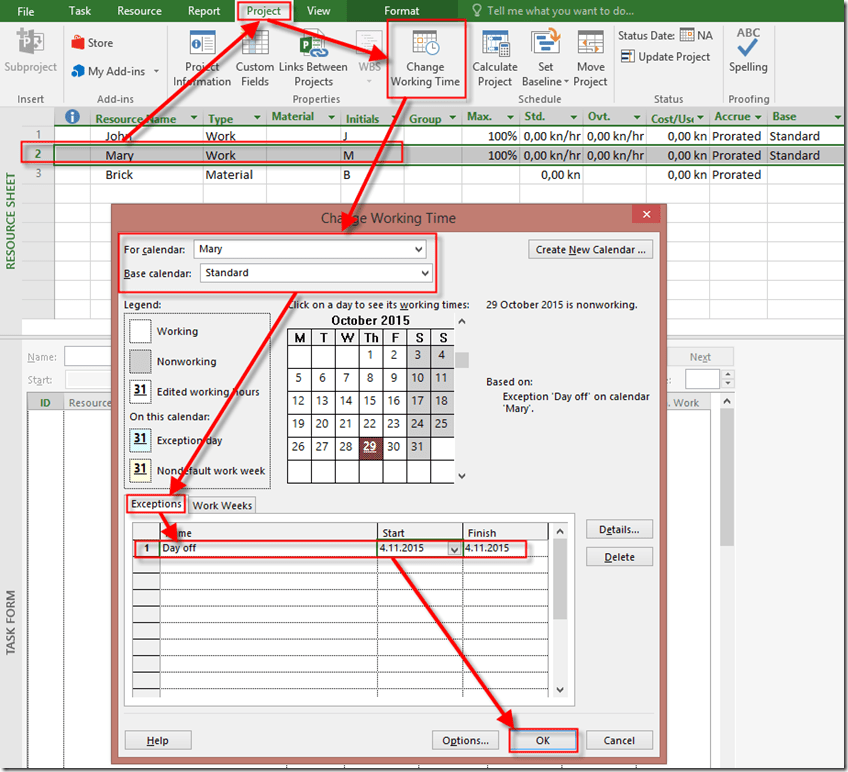Expand the My Add-ins dropdown
Screen dimensions: 848x772
pyautogui.click(x=151, y=72)
